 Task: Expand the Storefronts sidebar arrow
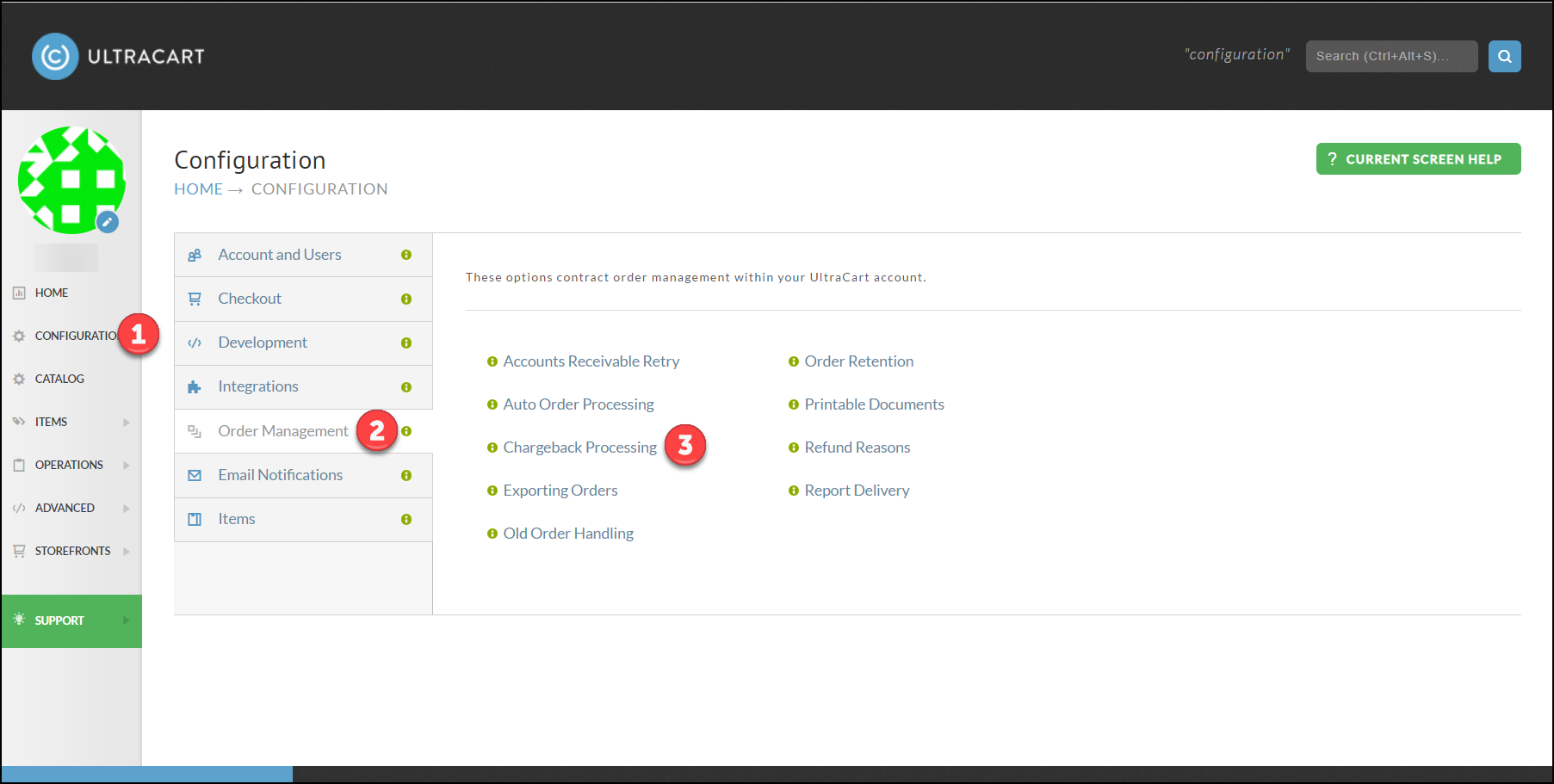pos(127,551)
